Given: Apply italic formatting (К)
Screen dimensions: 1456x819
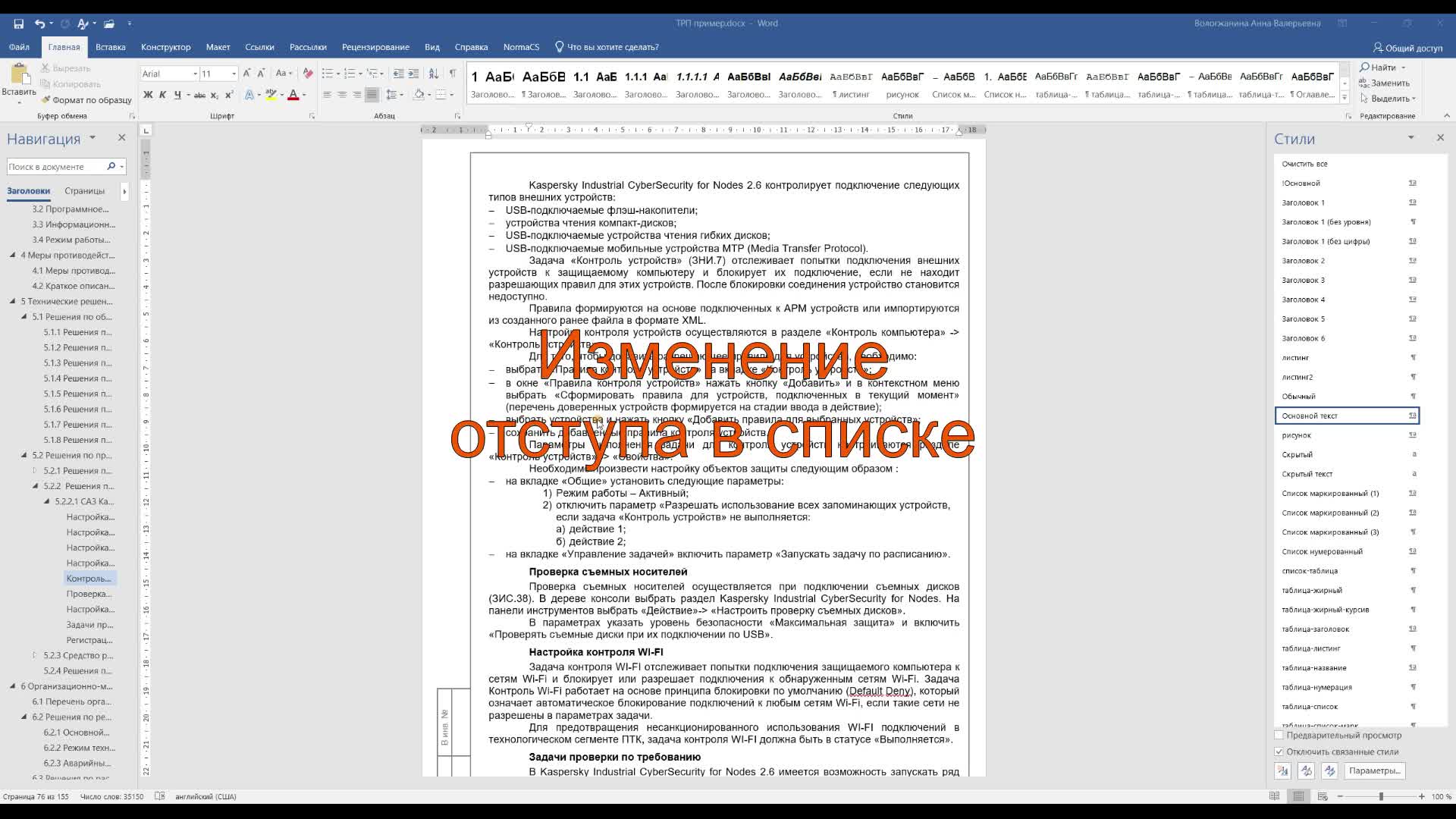Looking at the screenshot, I should (162, 95).
